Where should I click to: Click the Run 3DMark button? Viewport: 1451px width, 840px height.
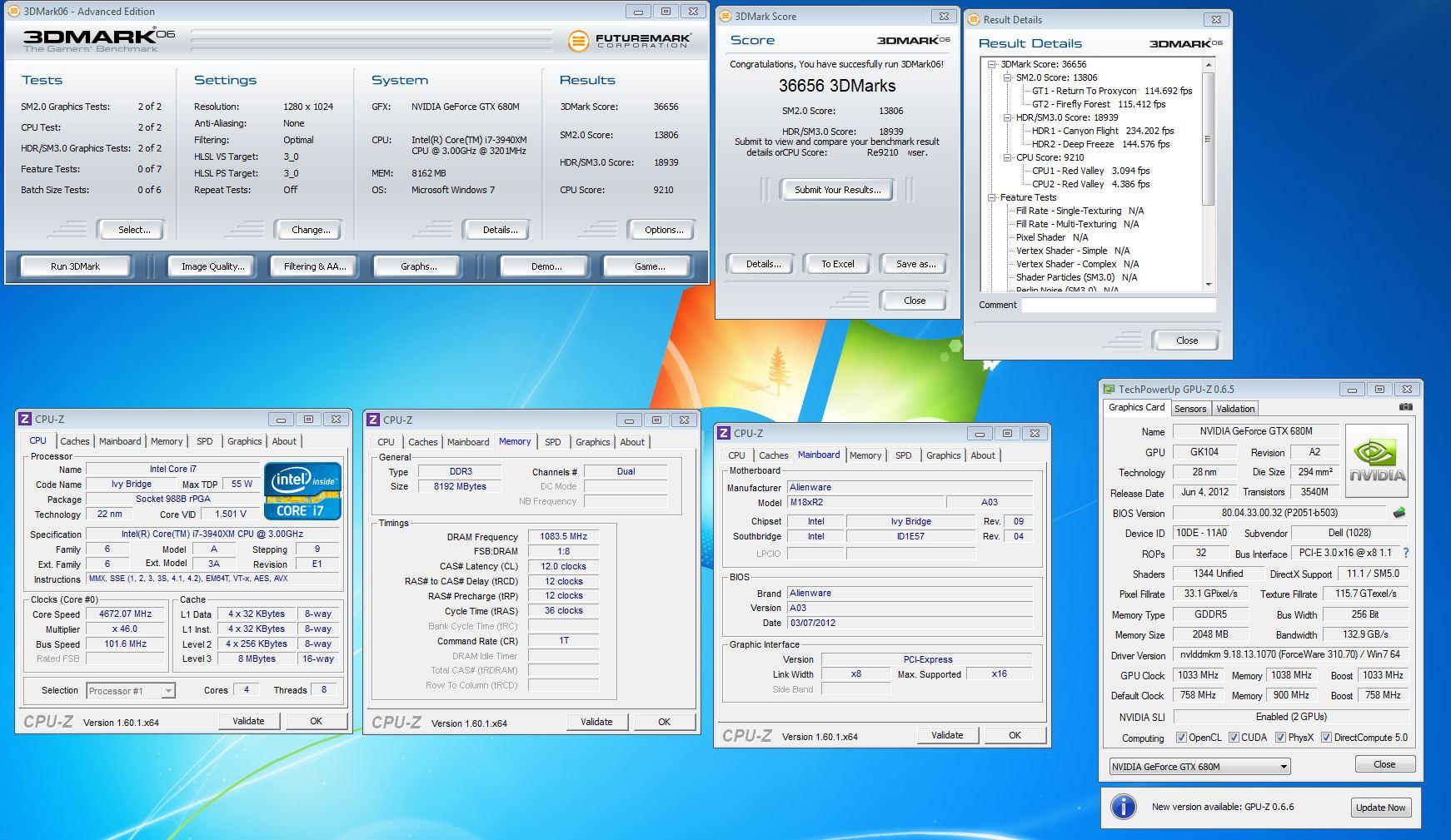pos(75,266)
